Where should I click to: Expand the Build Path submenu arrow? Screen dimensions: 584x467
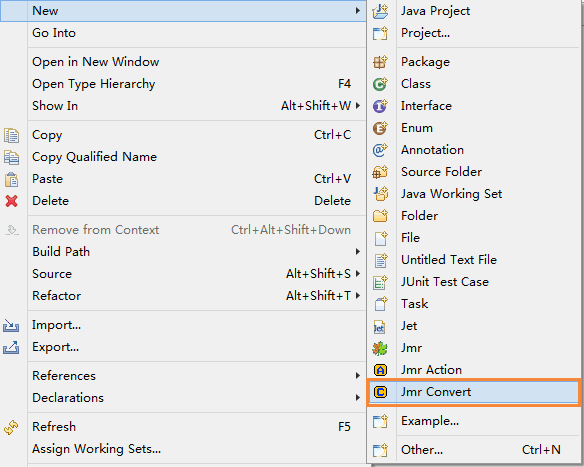[358, 252]
